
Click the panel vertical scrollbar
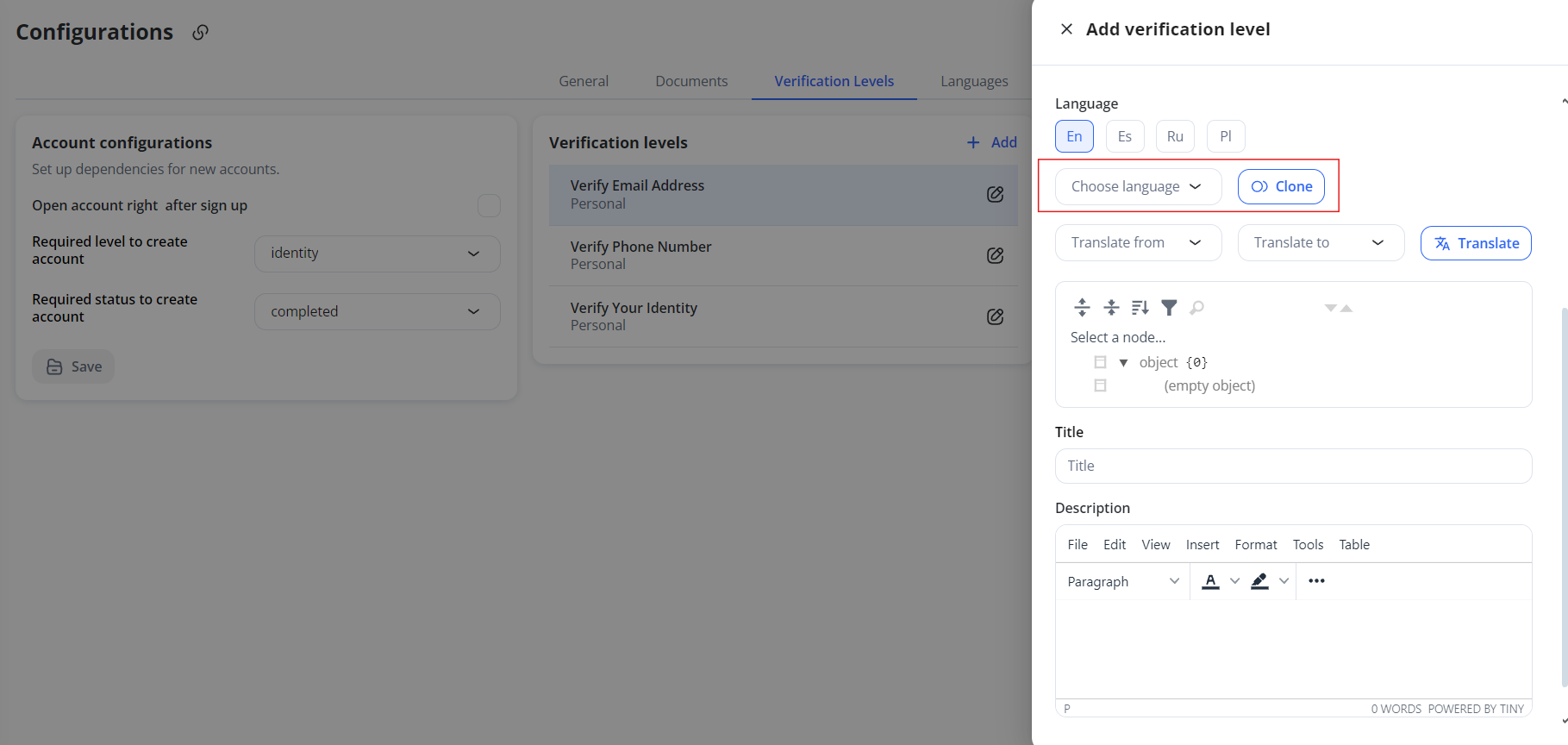(1564, 496)
